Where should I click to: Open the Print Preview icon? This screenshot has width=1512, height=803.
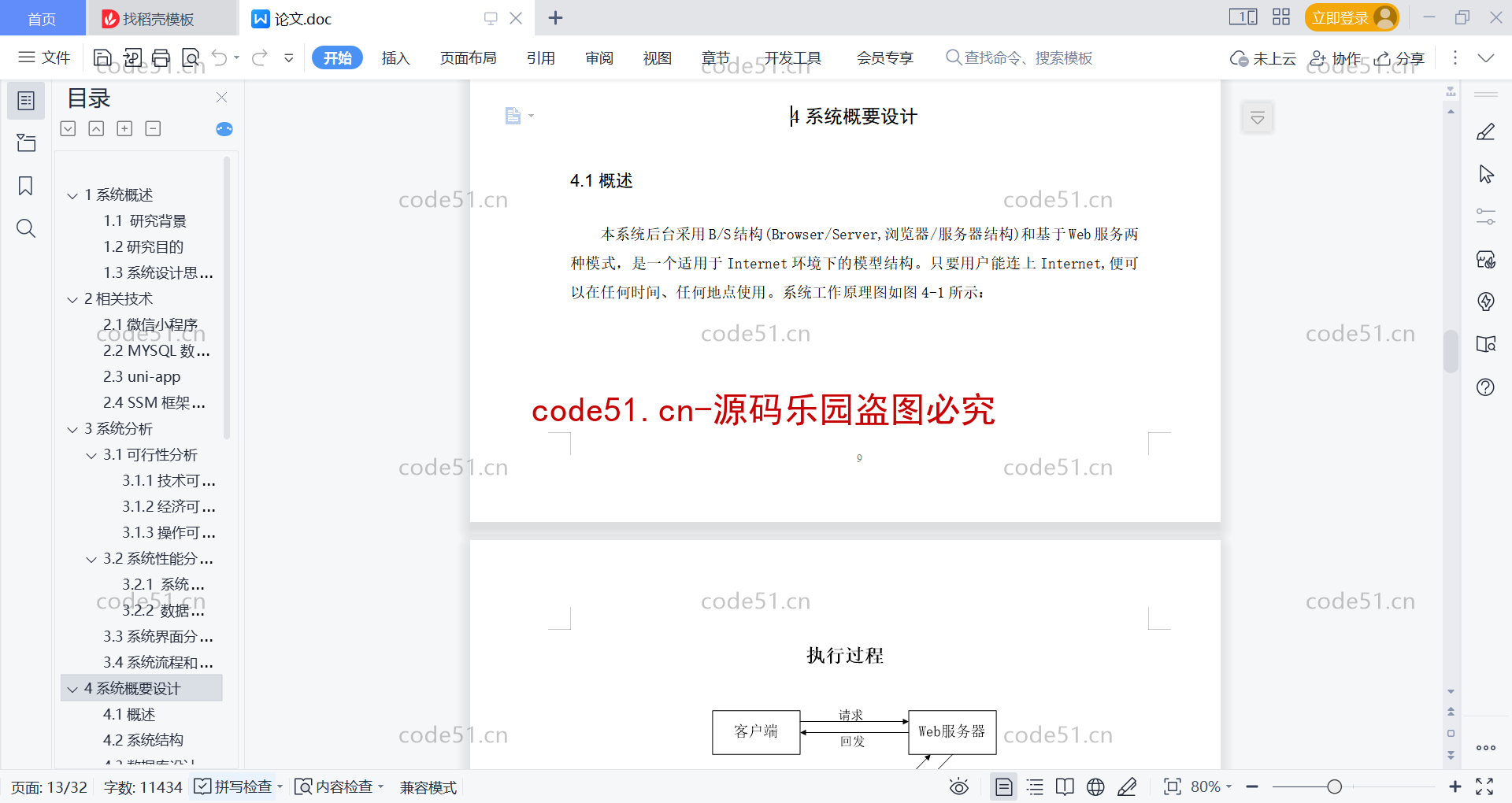click(191, 57)
